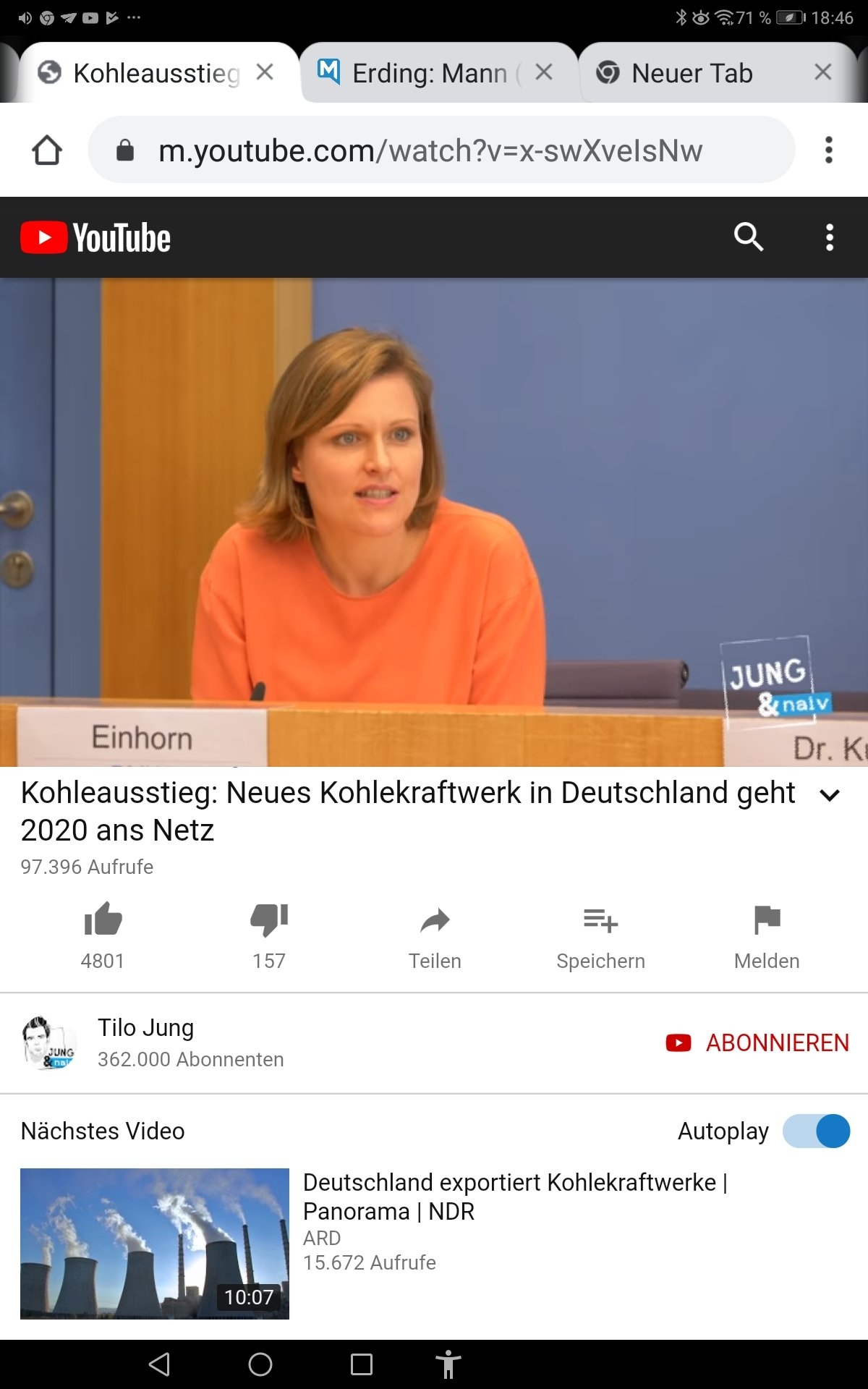Expand the video description chevron

point(830,795)
